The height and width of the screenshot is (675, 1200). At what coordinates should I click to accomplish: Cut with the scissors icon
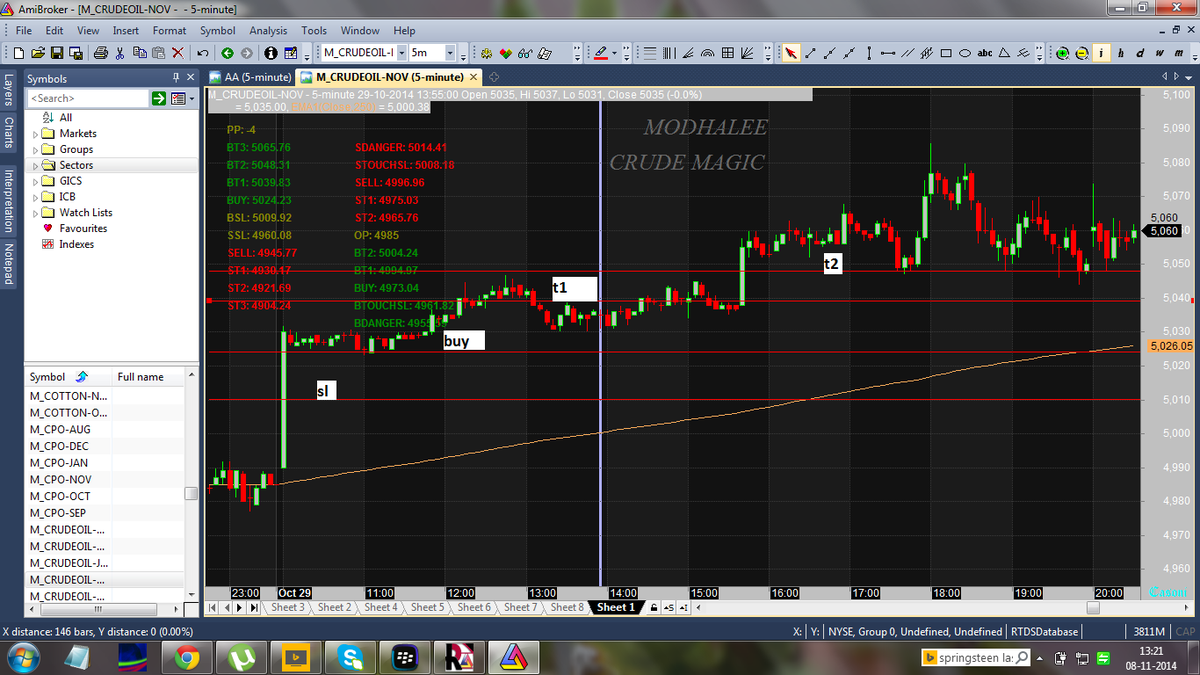click(119, 53)
